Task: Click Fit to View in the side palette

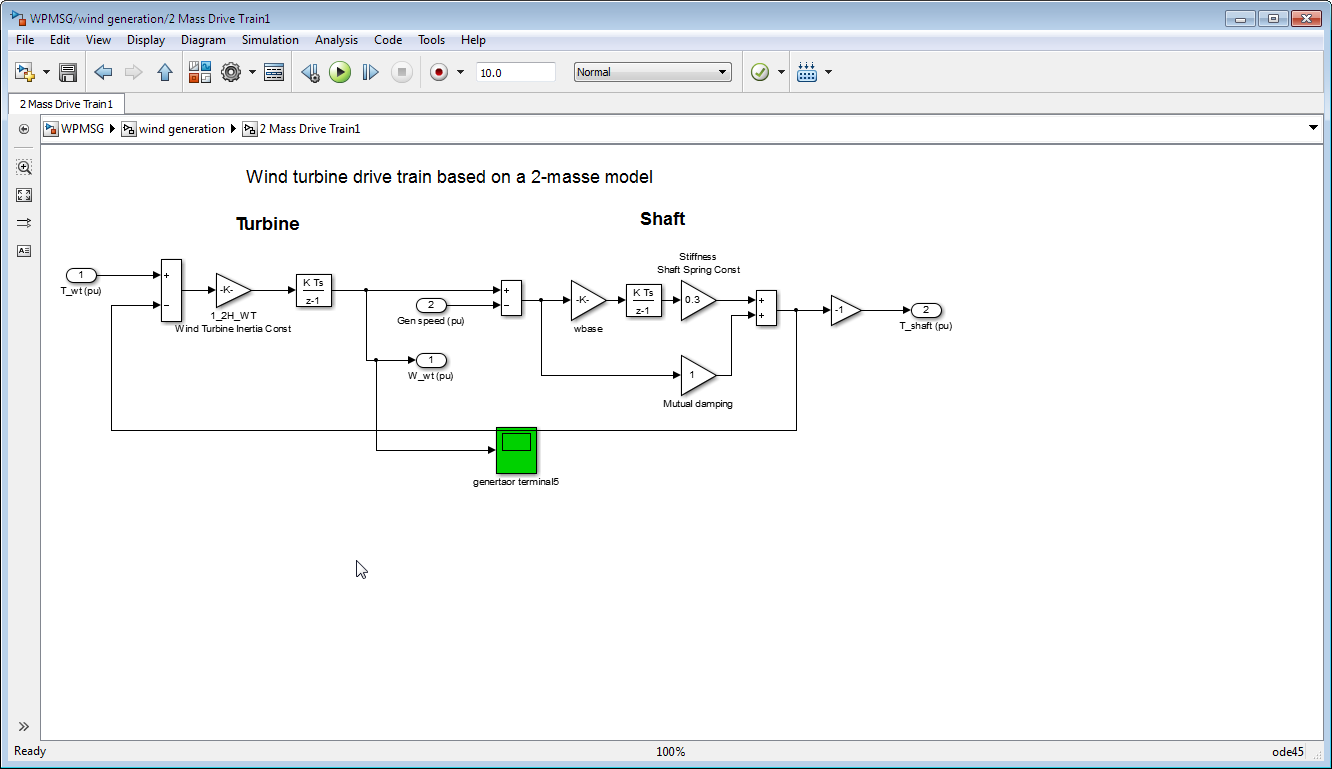Action: pyautogui.click(x=24, y=195)
